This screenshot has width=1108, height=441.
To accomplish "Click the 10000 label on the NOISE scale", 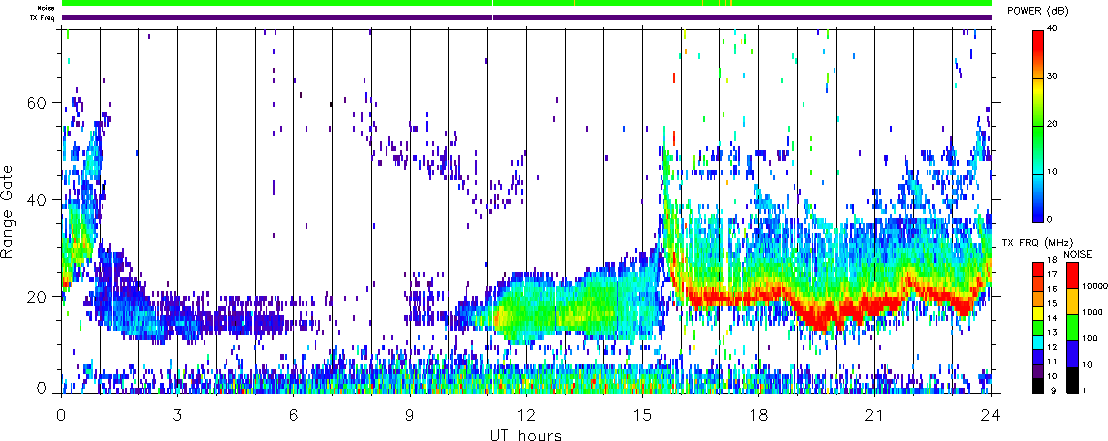I will pyautogui.click(x=1095, y=286).
